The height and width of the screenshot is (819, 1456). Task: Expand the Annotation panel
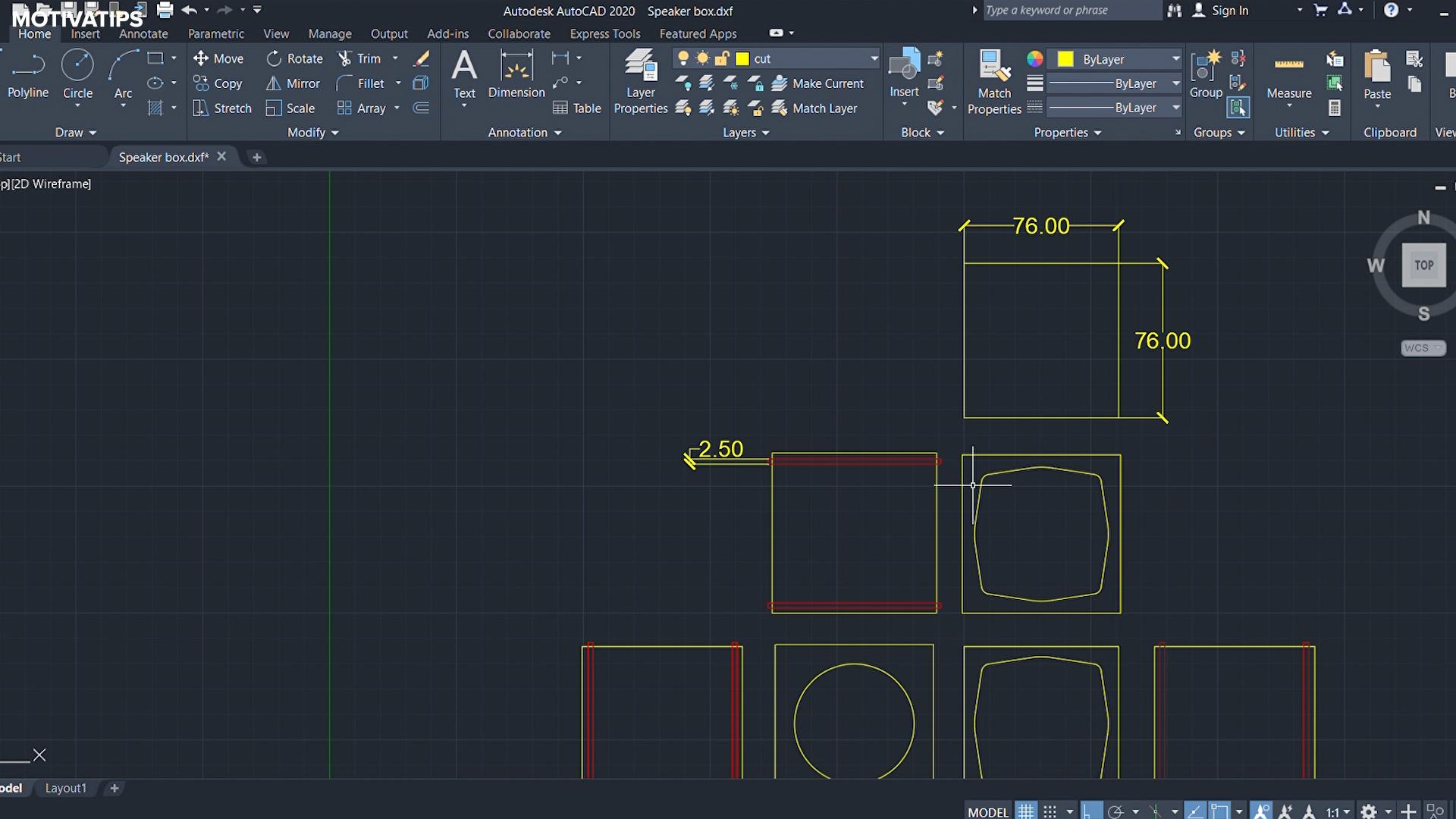coord(525,132)
